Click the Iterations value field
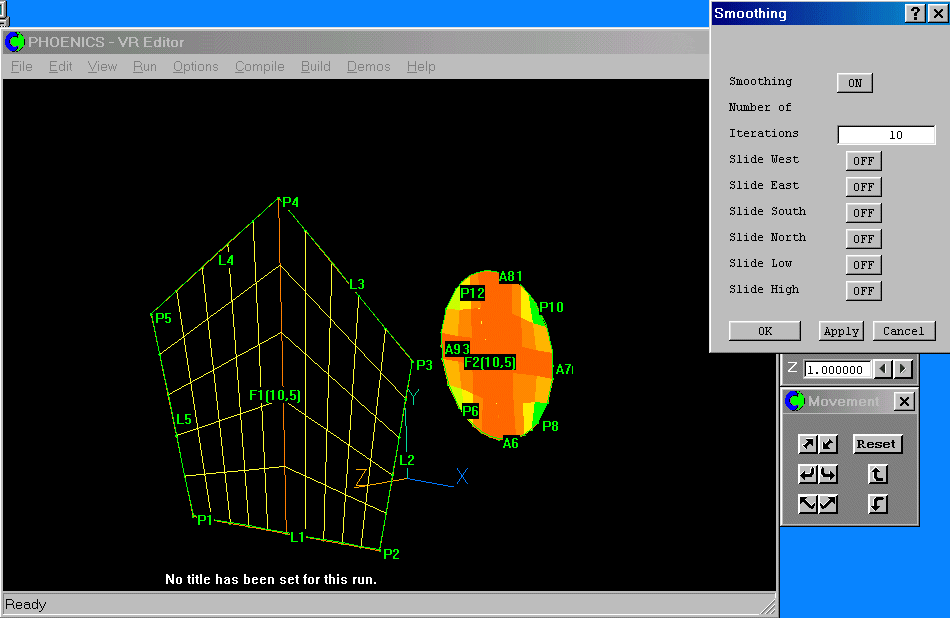 [886, 133]
